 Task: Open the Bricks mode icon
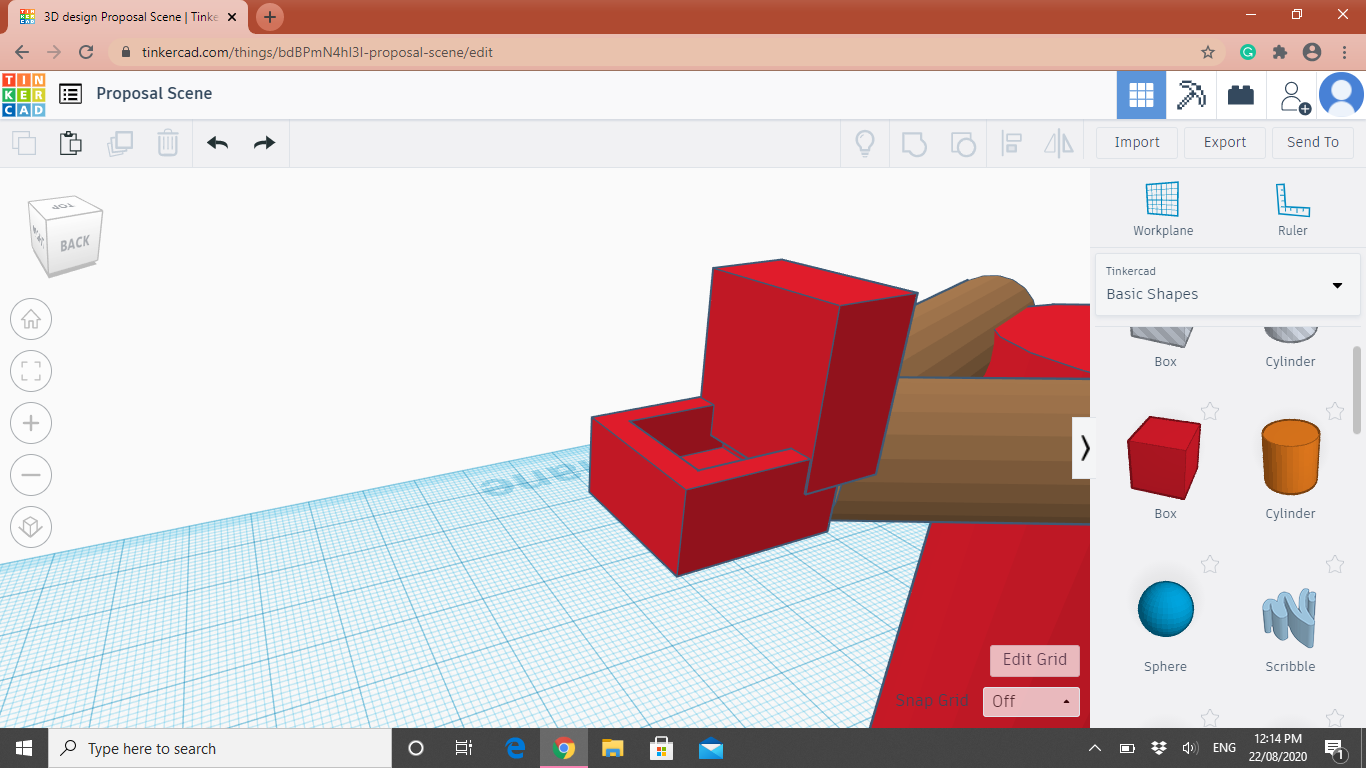1241,95
